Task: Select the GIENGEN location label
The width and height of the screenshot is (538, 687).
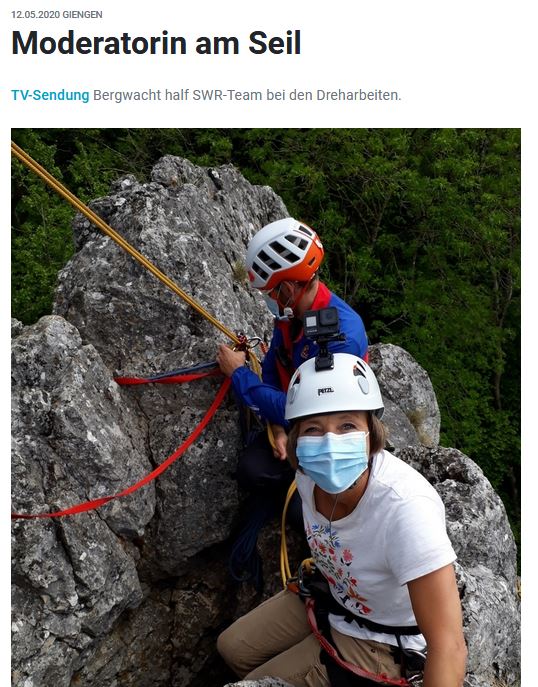Action: [82, 14]
